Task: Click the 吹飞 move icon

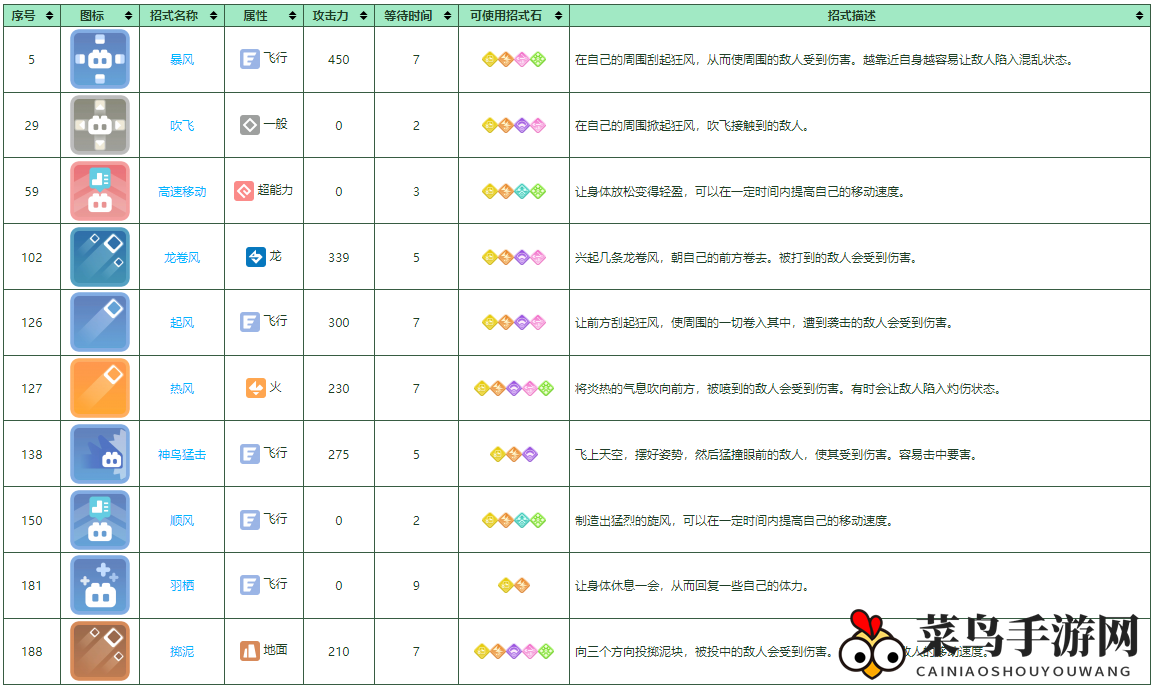Action: click(100, 124)
